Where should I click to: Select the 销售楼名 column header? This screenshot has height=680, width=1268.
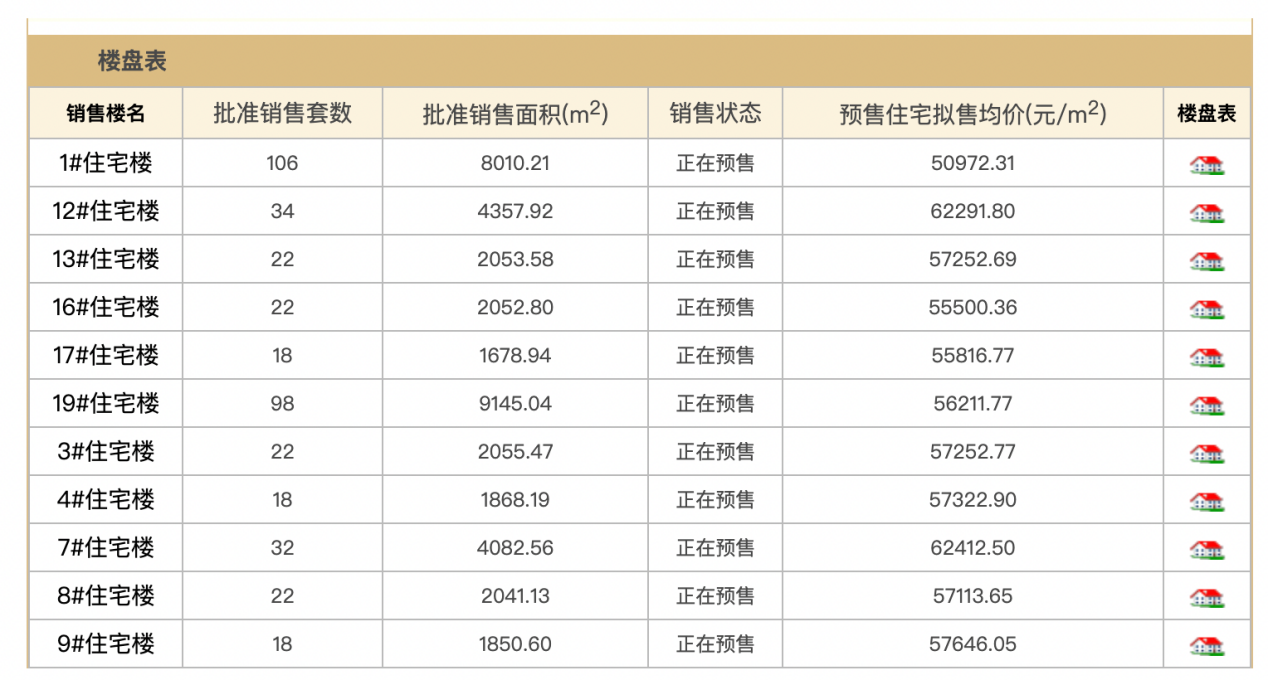(106, 113)
